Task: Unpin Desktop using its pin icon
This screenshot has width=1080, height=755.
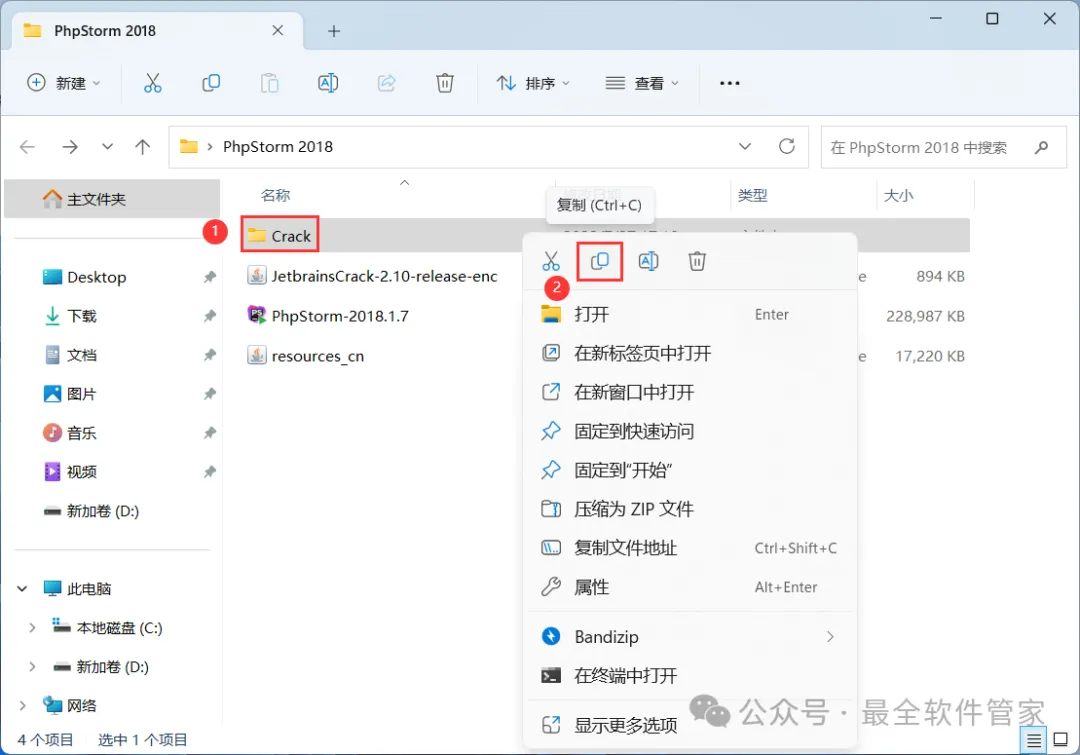Action: click(x=209, y=277)
